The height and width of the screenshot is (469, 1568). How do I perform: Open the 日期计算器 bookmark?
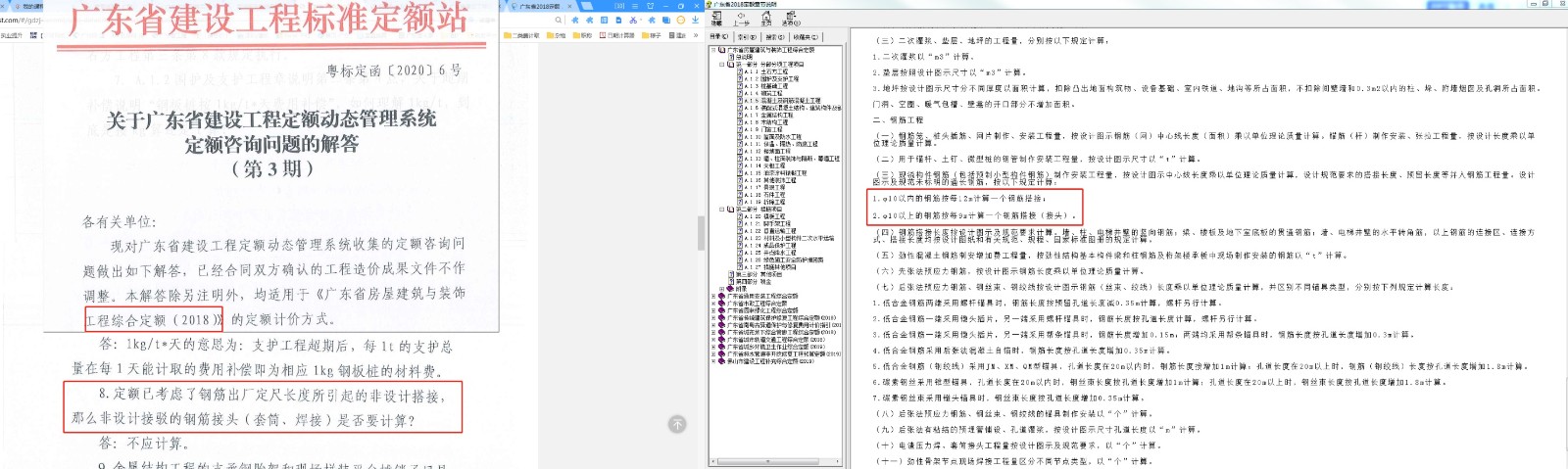click(x=616, y=35)
